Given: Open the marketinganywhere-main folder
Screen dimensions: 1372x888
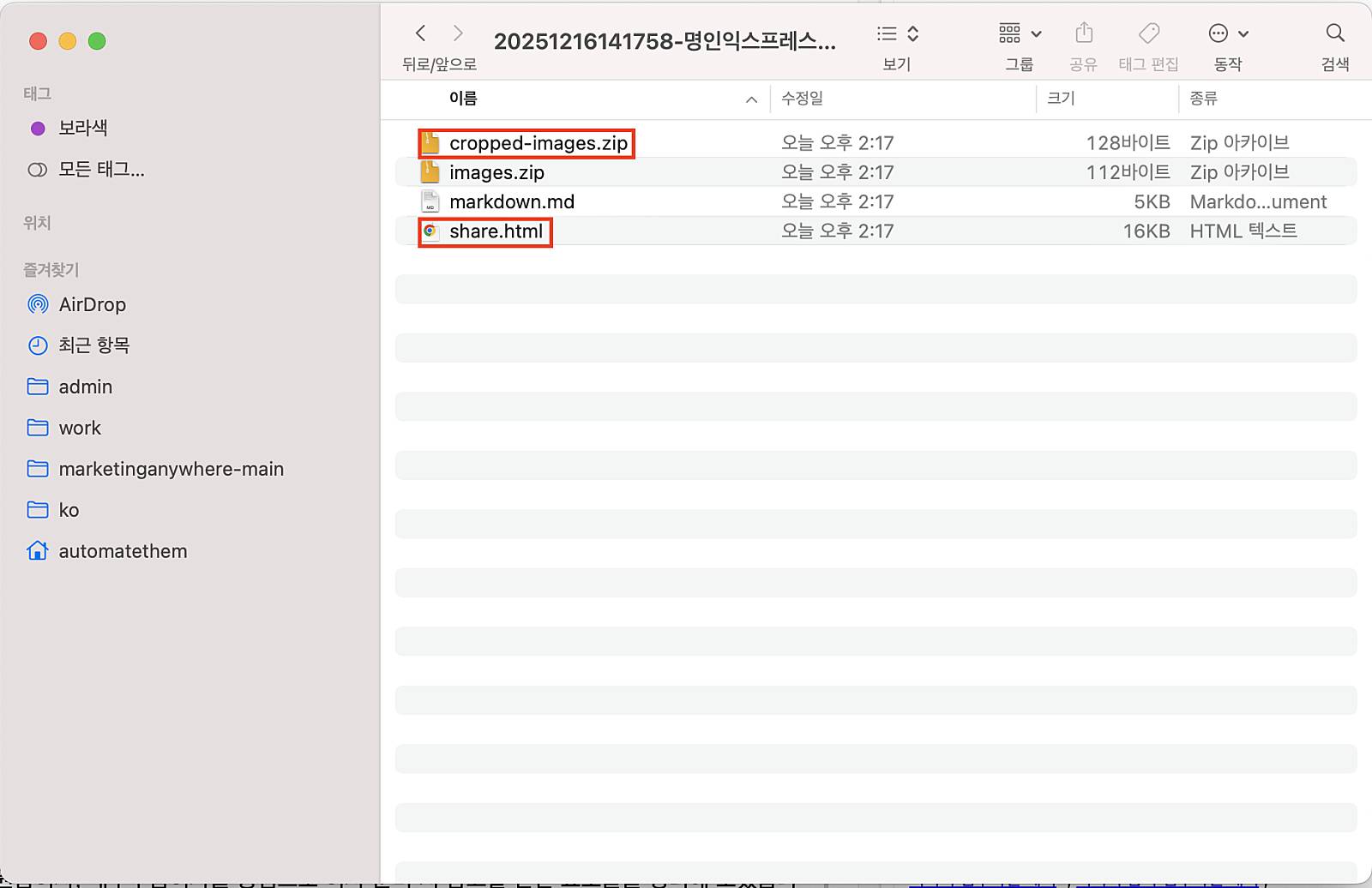Looking at the screenshot, I should (x=171, y=469).
